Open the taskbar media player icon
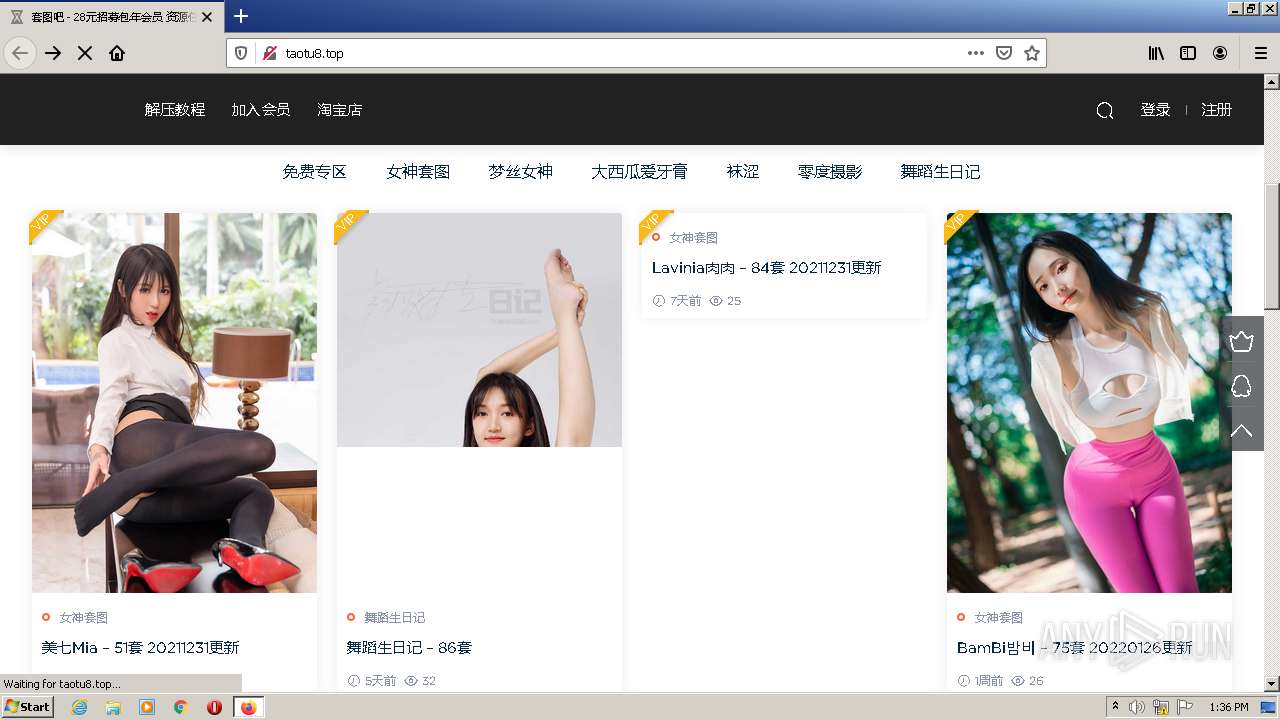Screen dimensions: 1280x720 [x=147, y=707]
